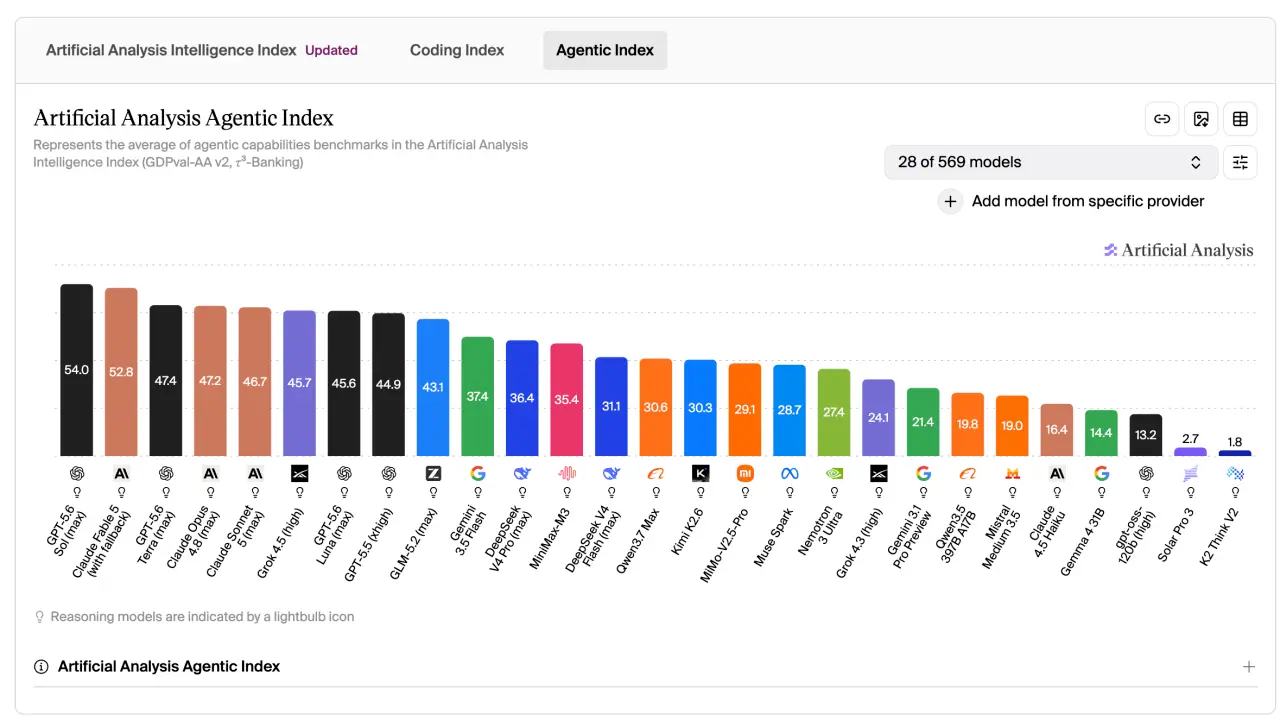Click the 14.4 value on Gemma 4 31B
This screenshot has width=1280, height=721.
(1101, 433)
